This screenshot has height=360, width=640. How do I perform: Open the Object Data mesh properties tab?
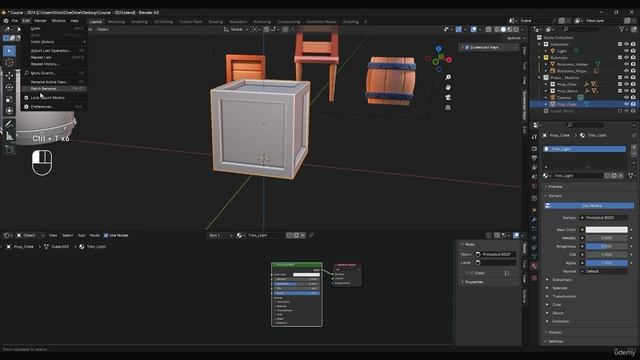tap(534, 256)
